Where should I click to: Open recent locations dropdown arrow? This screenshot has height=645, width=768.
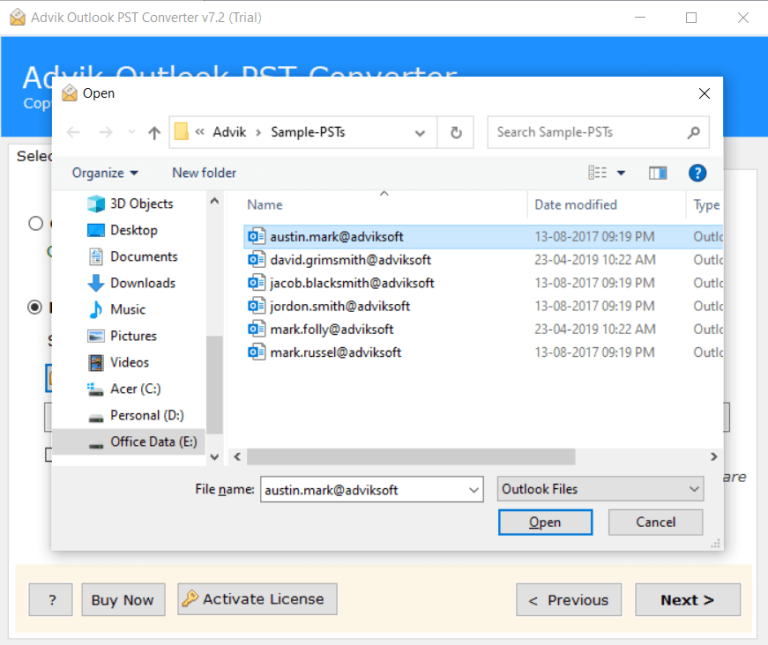[131, 132]
